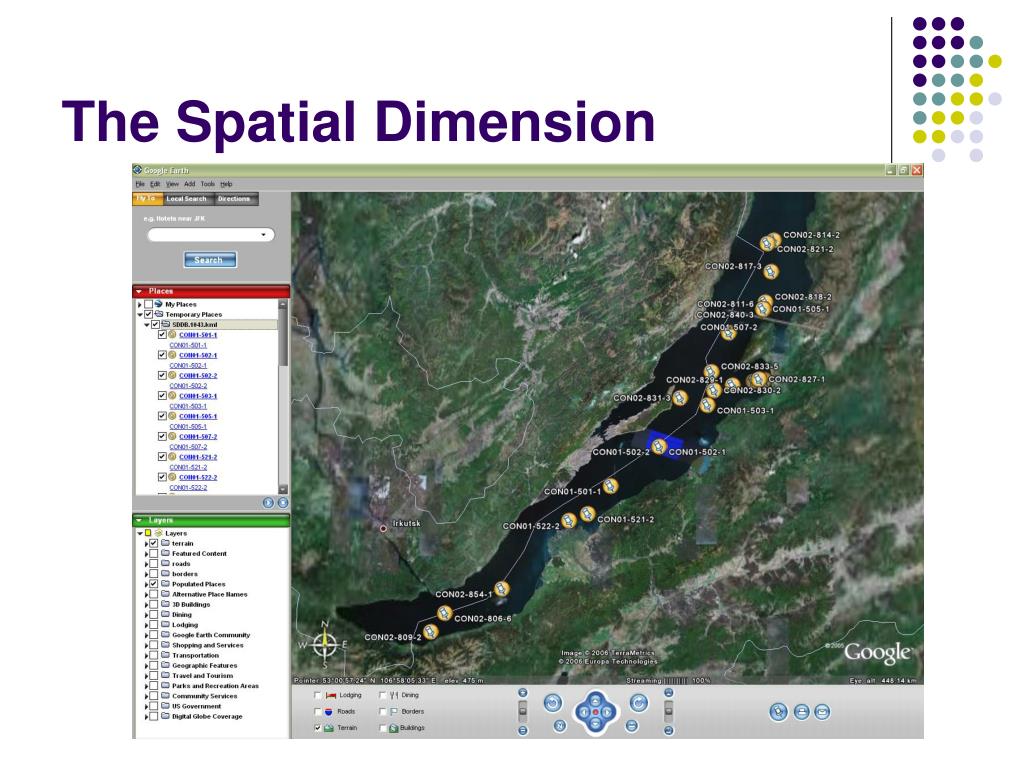Click the Irkutsk city marker
Viewport: 1024px width, 768px height.
tap(383, 528)
